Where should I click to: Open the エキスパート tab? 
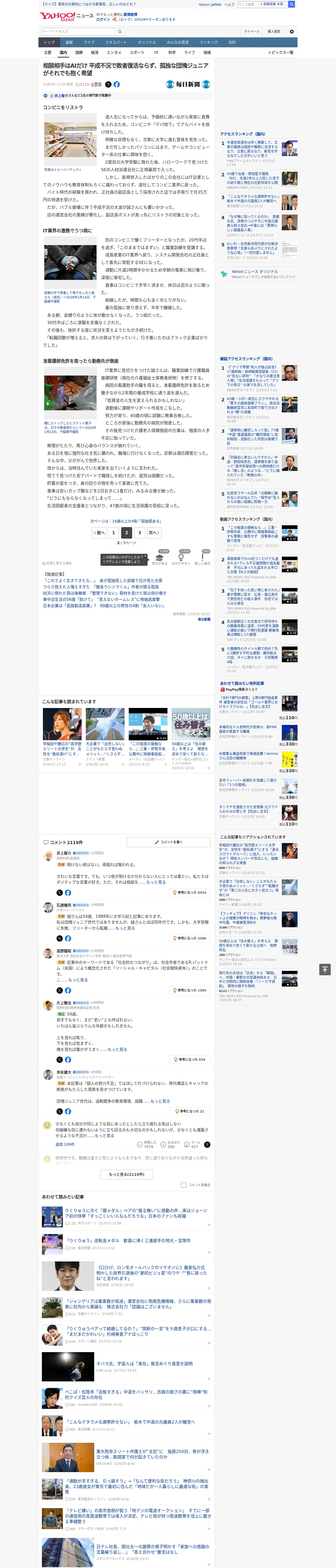point(116,42)
